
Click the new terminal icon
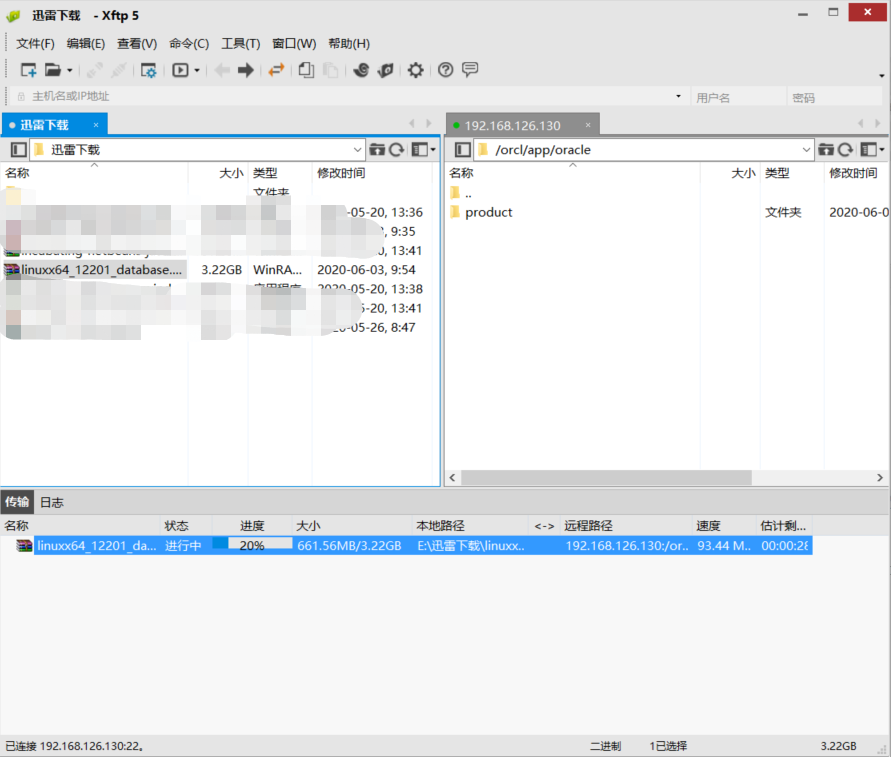tap(180, 70)
